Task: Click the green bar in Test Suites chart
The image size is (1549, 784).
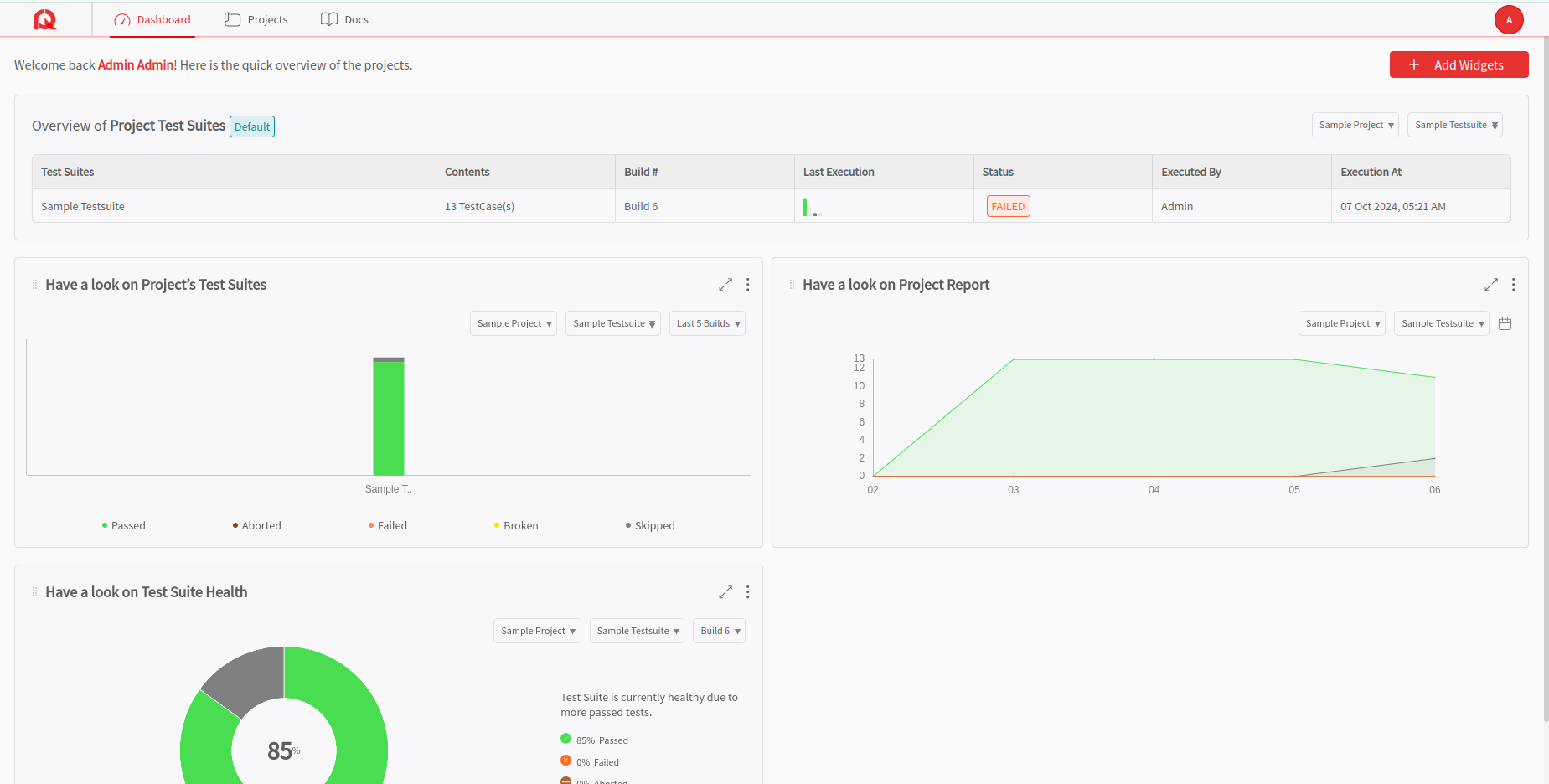Action: pos(389,418)
